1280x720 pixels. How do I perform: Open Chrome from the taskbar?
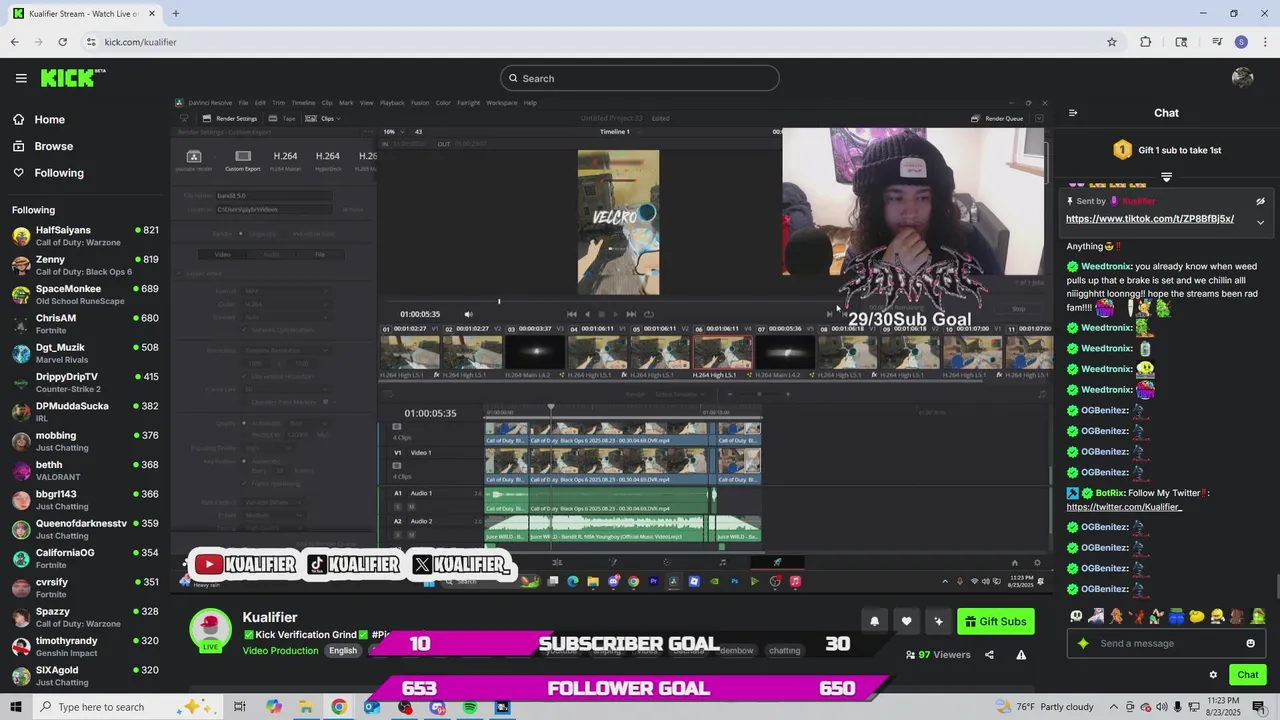click(x=339, y=707)
